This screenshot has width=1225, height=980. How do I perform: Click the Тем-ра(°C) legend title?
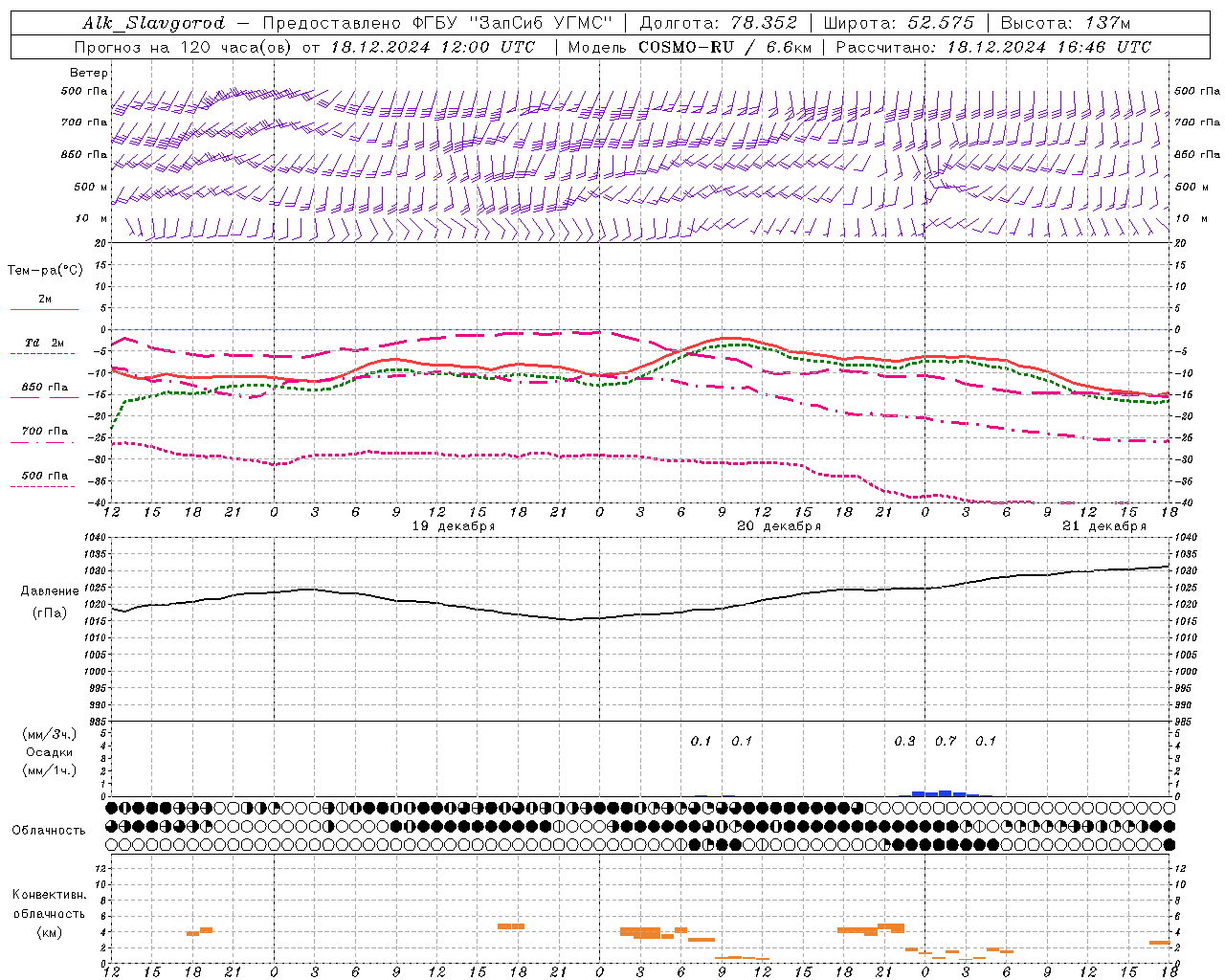pos(45,271)
